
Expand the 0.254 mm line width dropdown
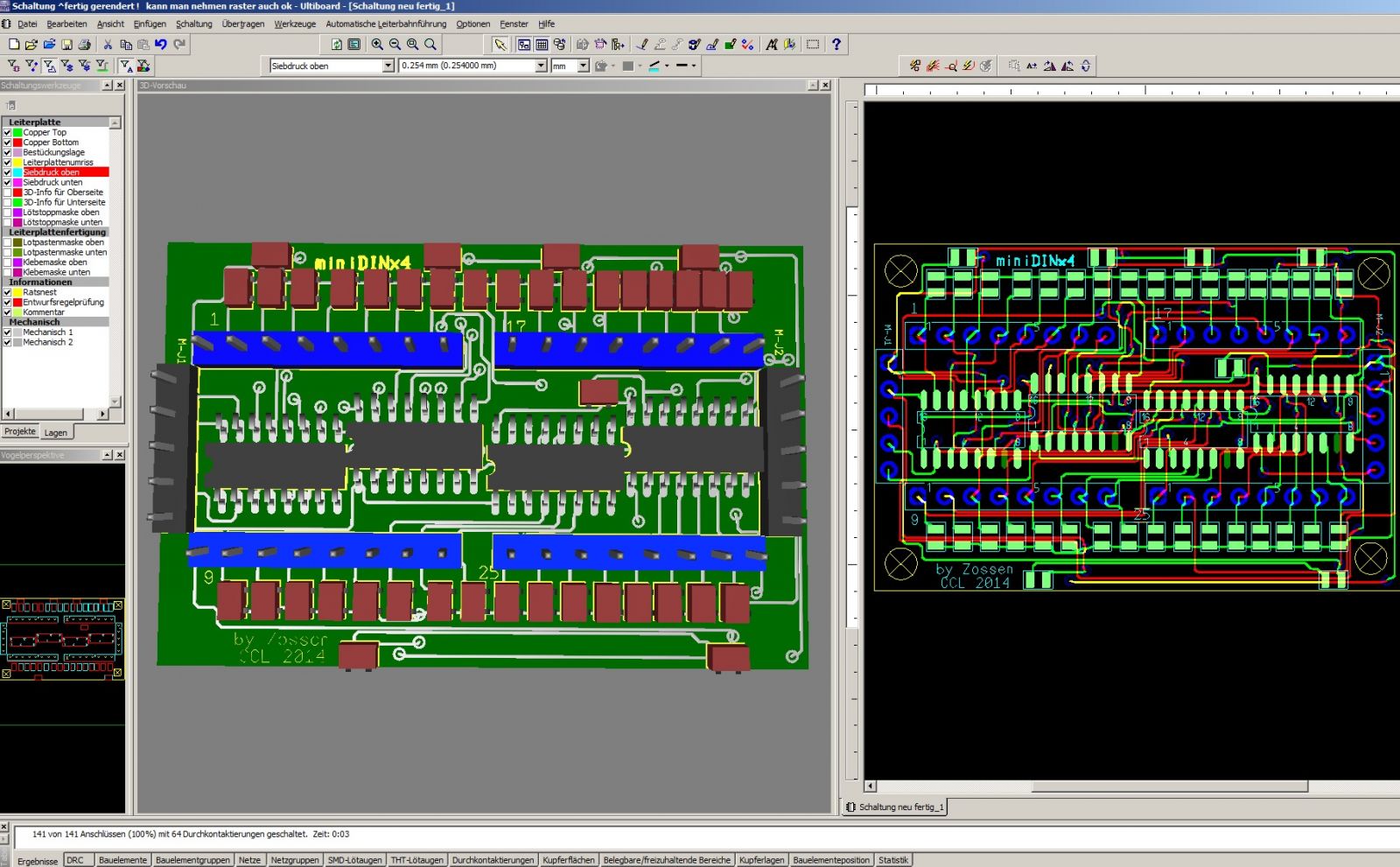pos(541,66)
